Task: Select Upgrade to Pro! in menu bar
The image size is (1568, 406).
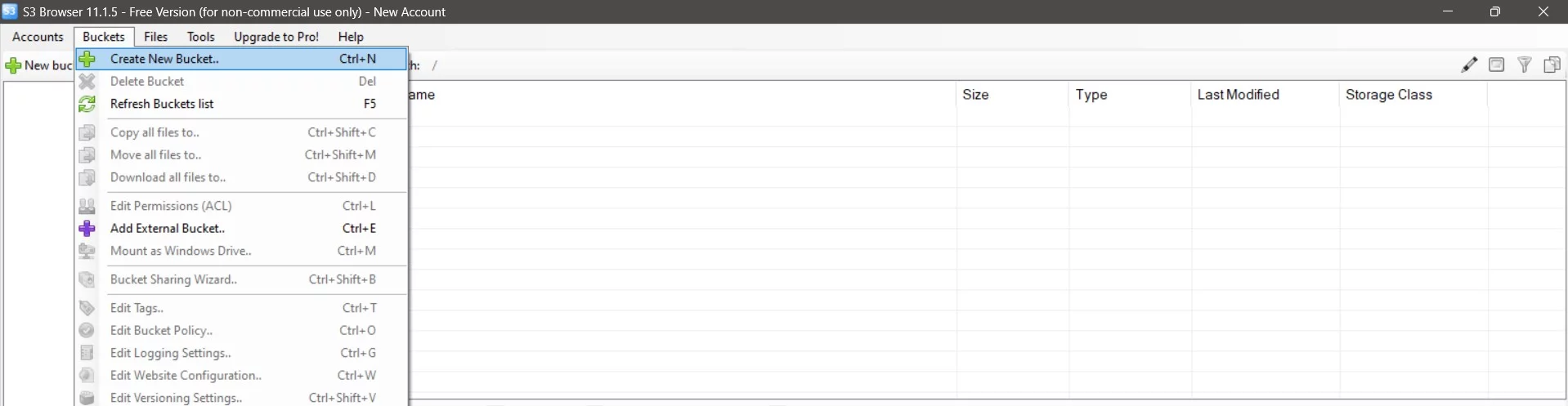Action: click(276, 37)
